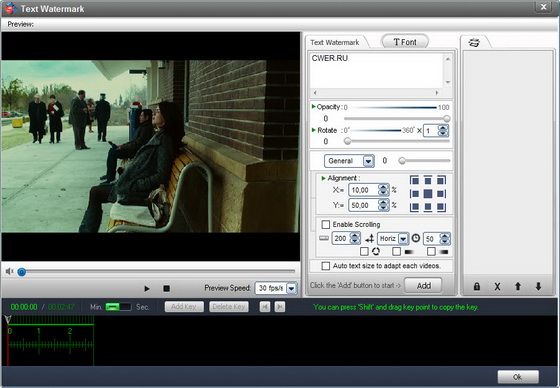
Task: Click the fade-out gradient icon
Action: point(409,252)
